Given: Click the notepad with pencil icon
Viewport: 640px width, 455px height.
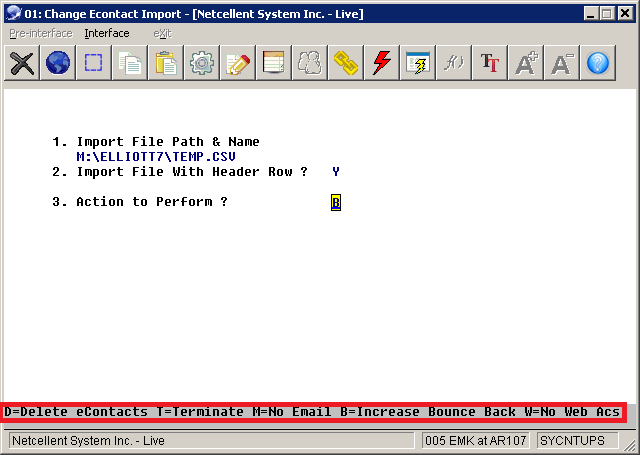Looking at the screenshot, I should pyautogui.click(x=238, y=63).
